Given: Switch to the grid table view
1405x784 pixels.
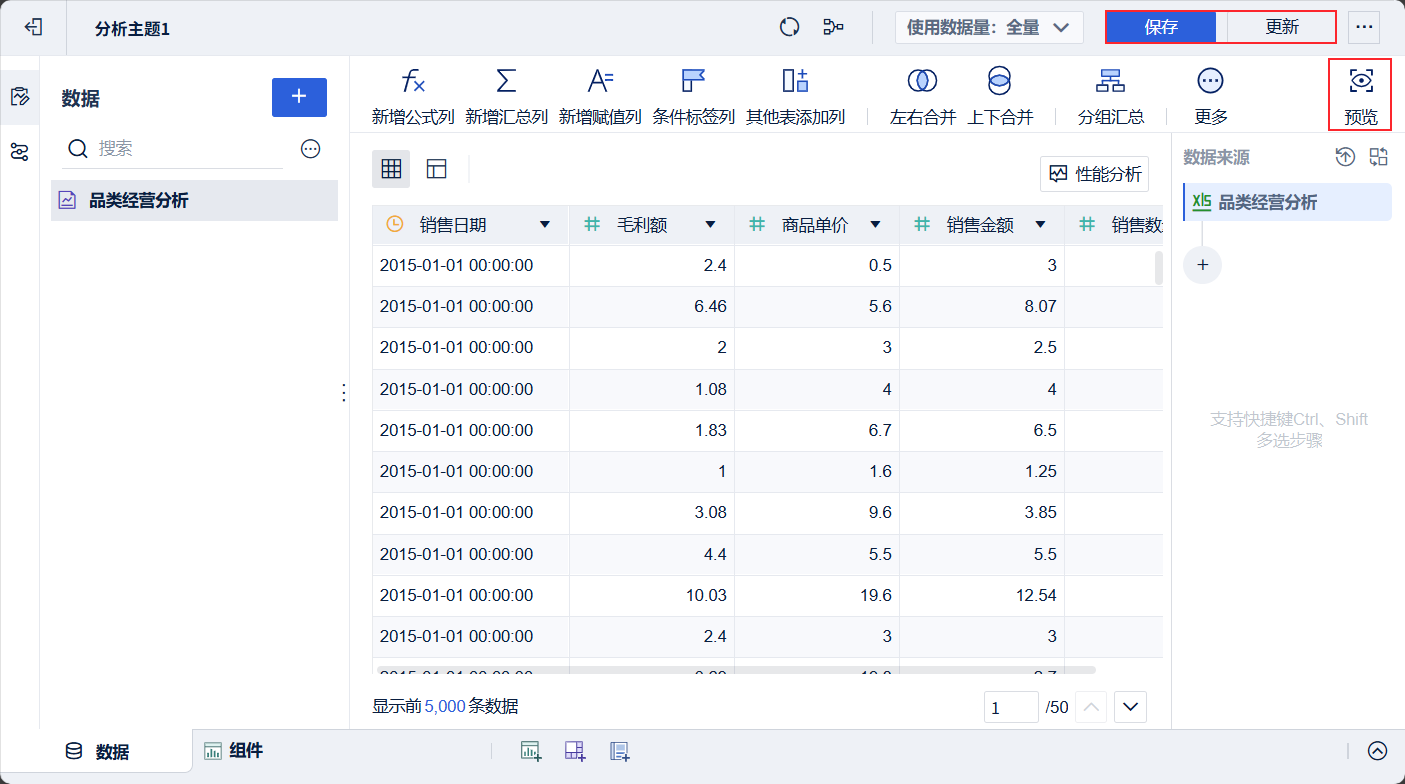Looking at the screenshot, I should (x=391, y=169).
